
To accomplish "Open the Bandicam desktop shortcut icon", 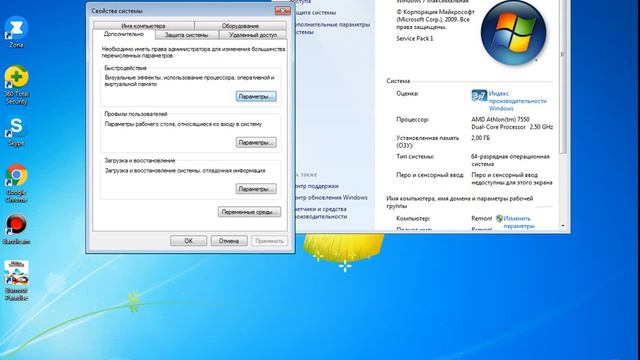I will tap(16, 229).
